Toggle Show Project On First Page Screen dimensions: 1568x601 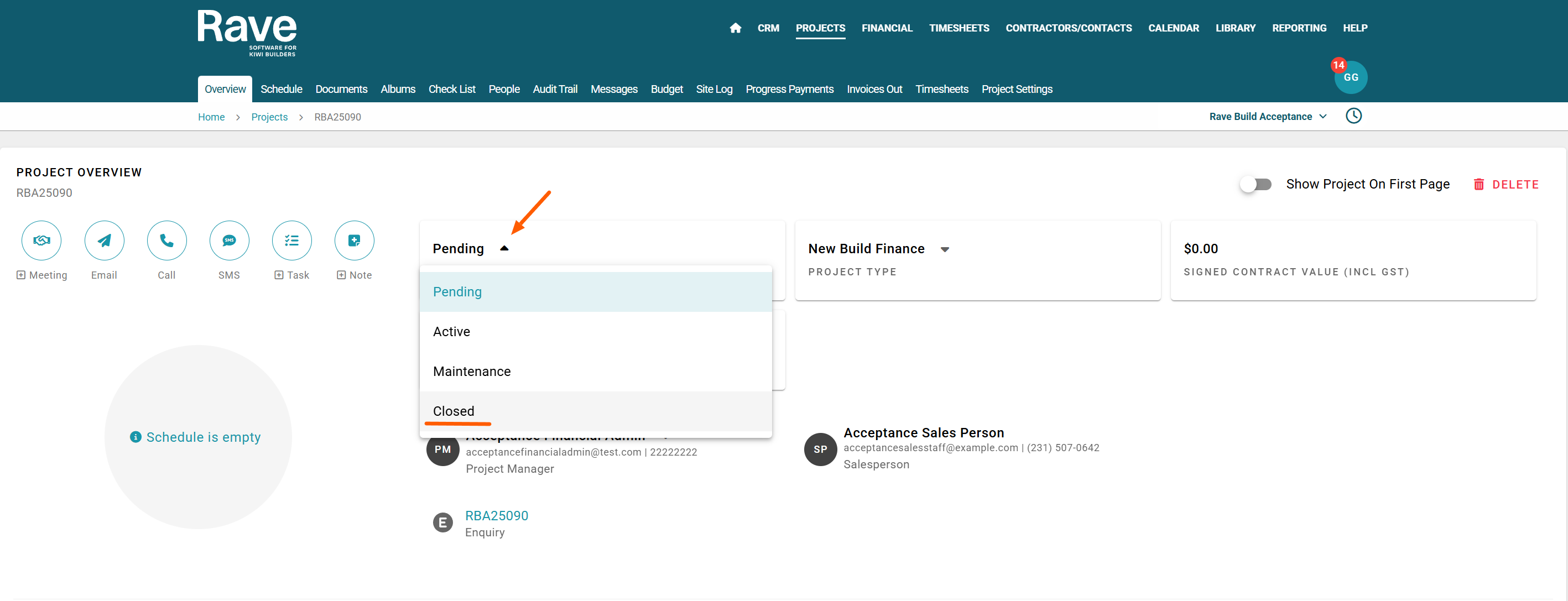pos(1257,184)
